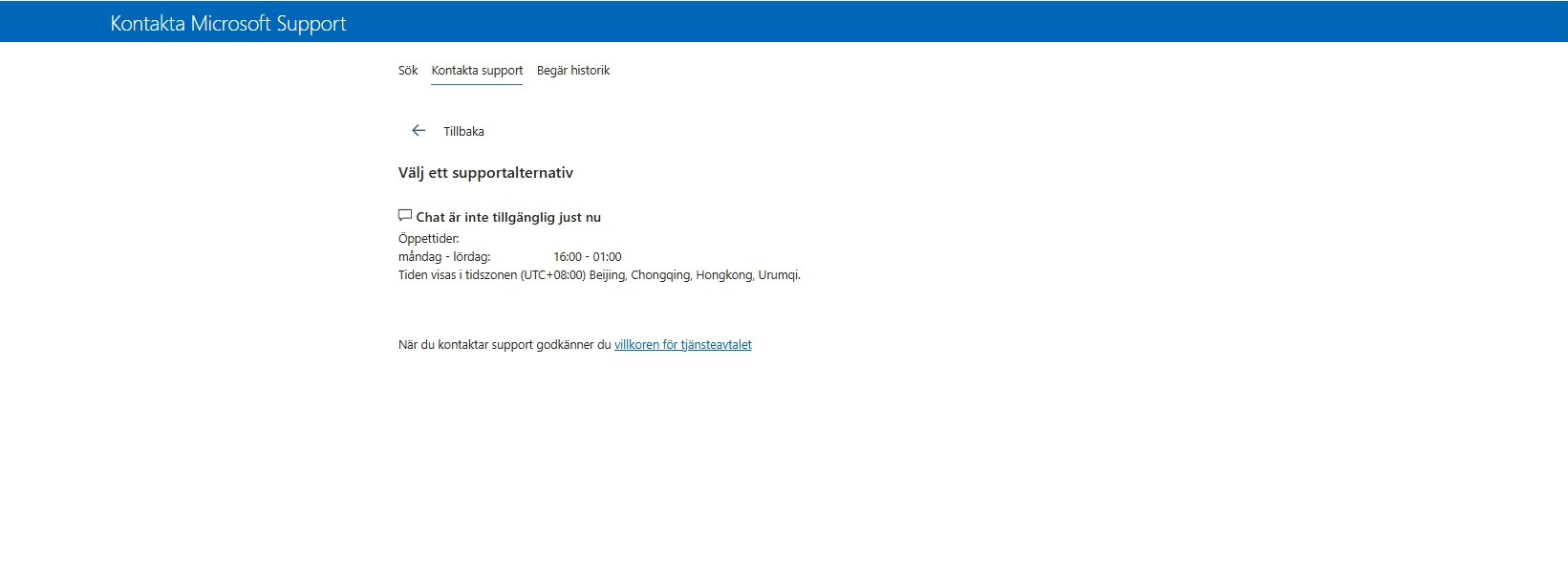Click the Kontakta Microsoft Support header title
This screenshot has width=1568, height=584.
click(x=228, y=23)
